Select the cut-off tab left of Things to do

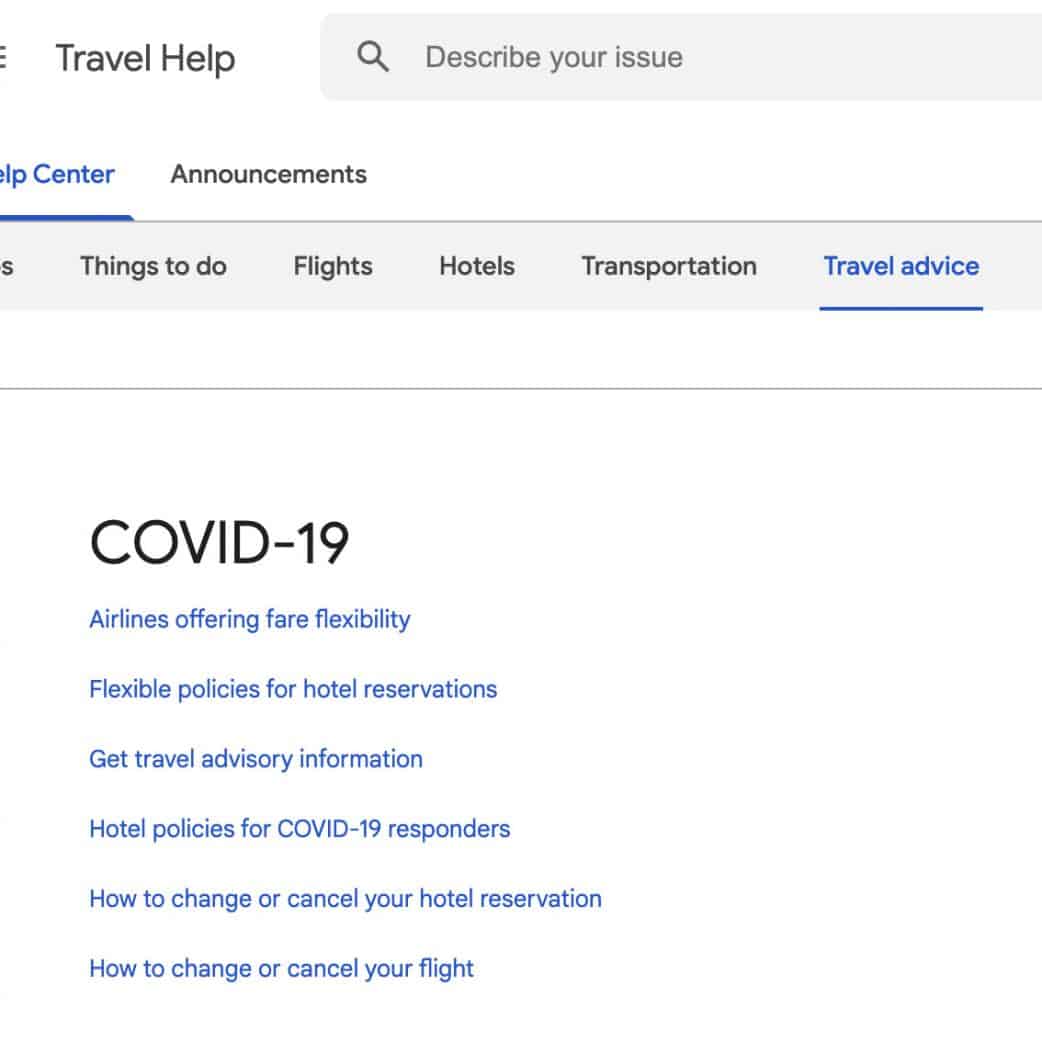6,266
